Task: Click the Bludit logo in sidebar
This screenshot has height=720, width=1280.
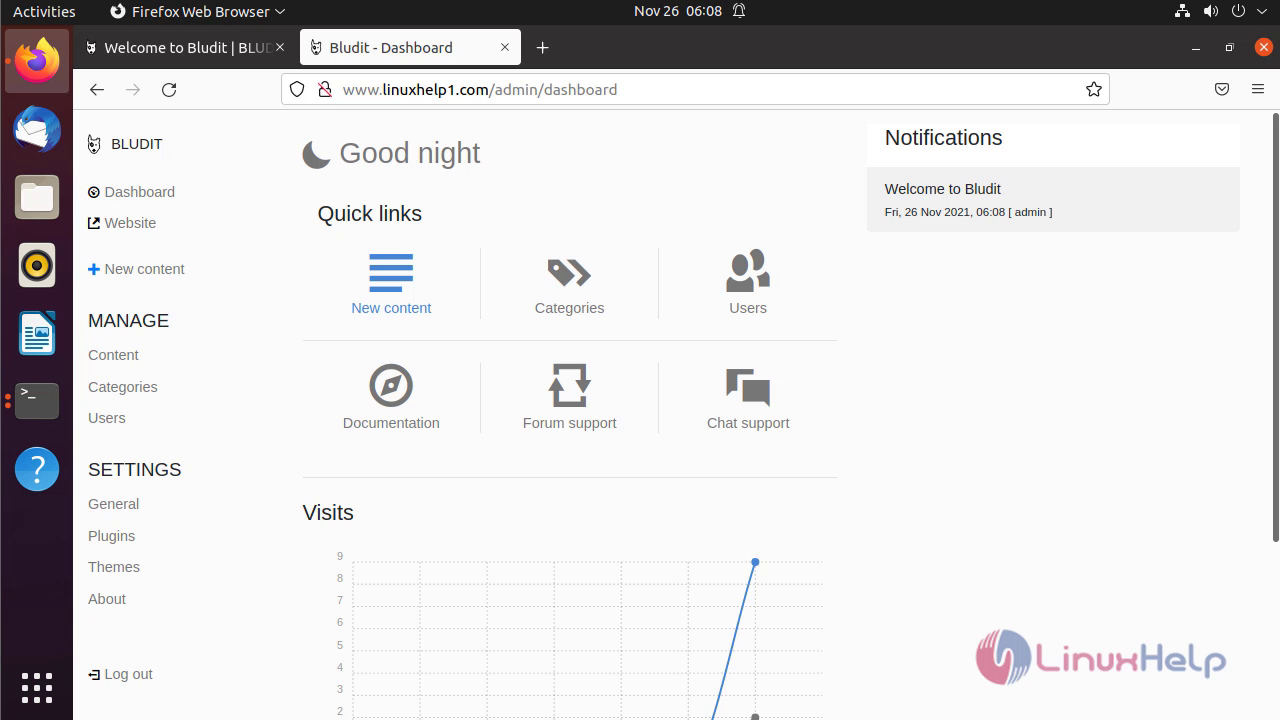Action: pos(94,144)
